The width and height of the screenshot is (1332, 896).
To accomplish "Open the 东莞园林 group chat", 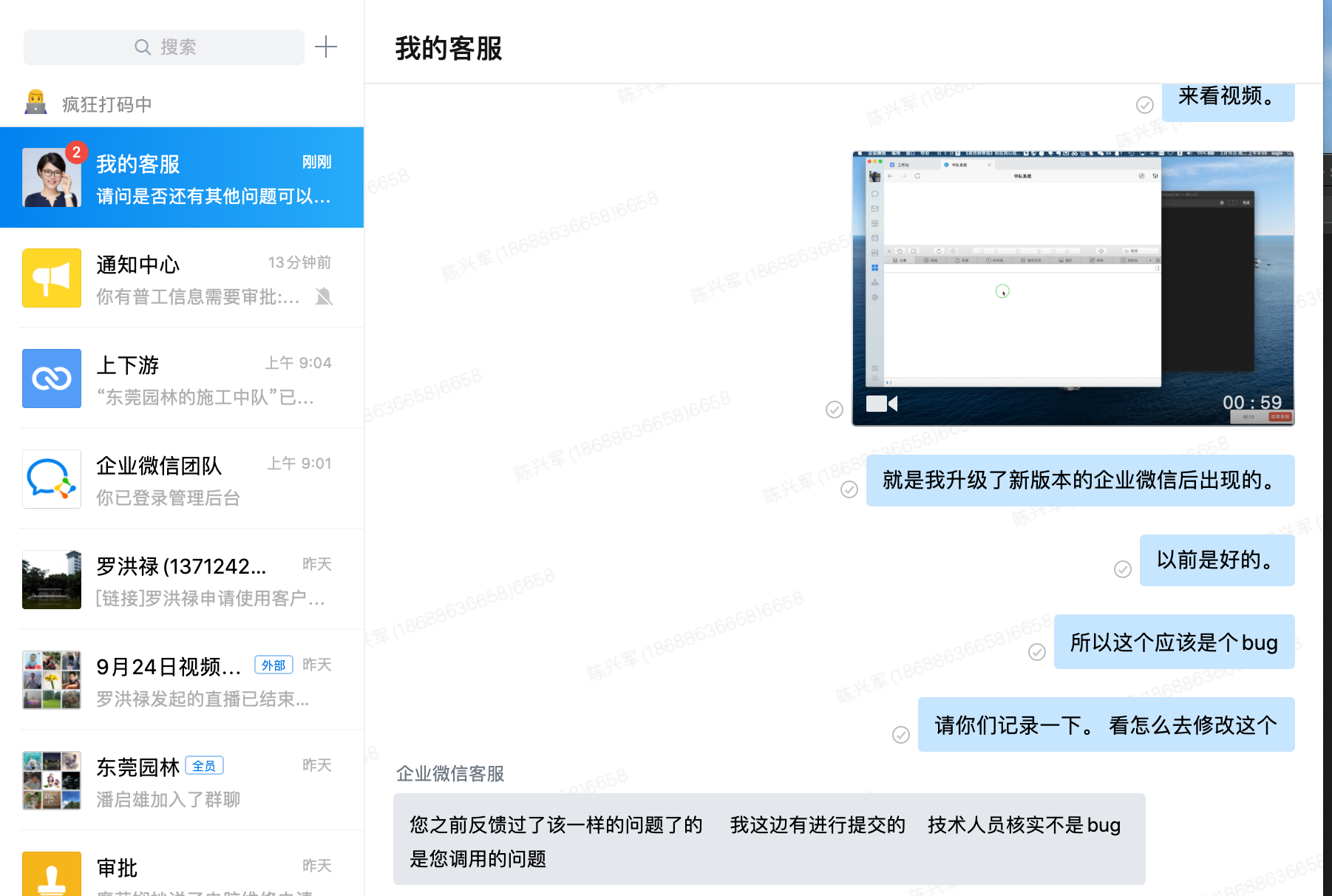I will 182,781.
